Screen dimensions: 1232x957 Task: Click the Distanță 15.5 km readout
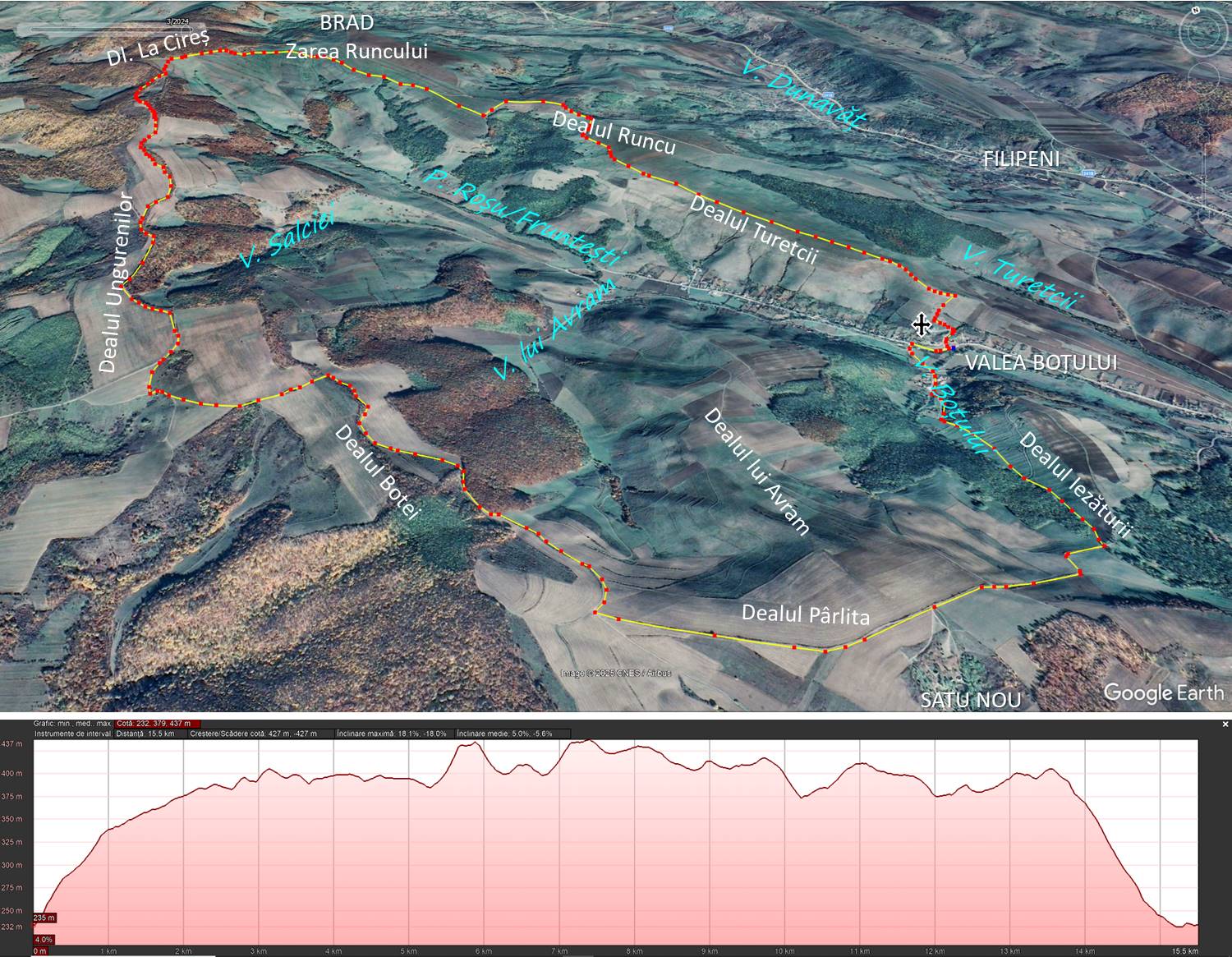(x=150, y=734)
